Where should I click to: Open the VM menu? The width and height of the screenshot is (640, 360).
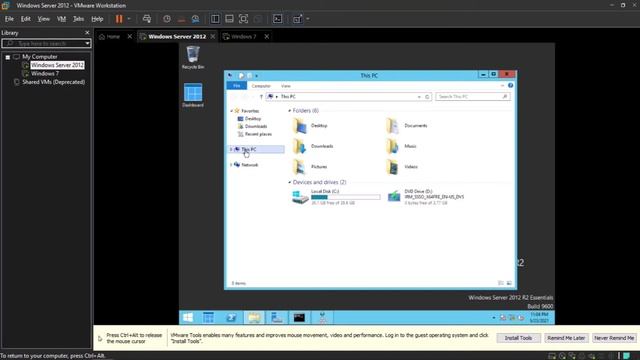[61, 19]
